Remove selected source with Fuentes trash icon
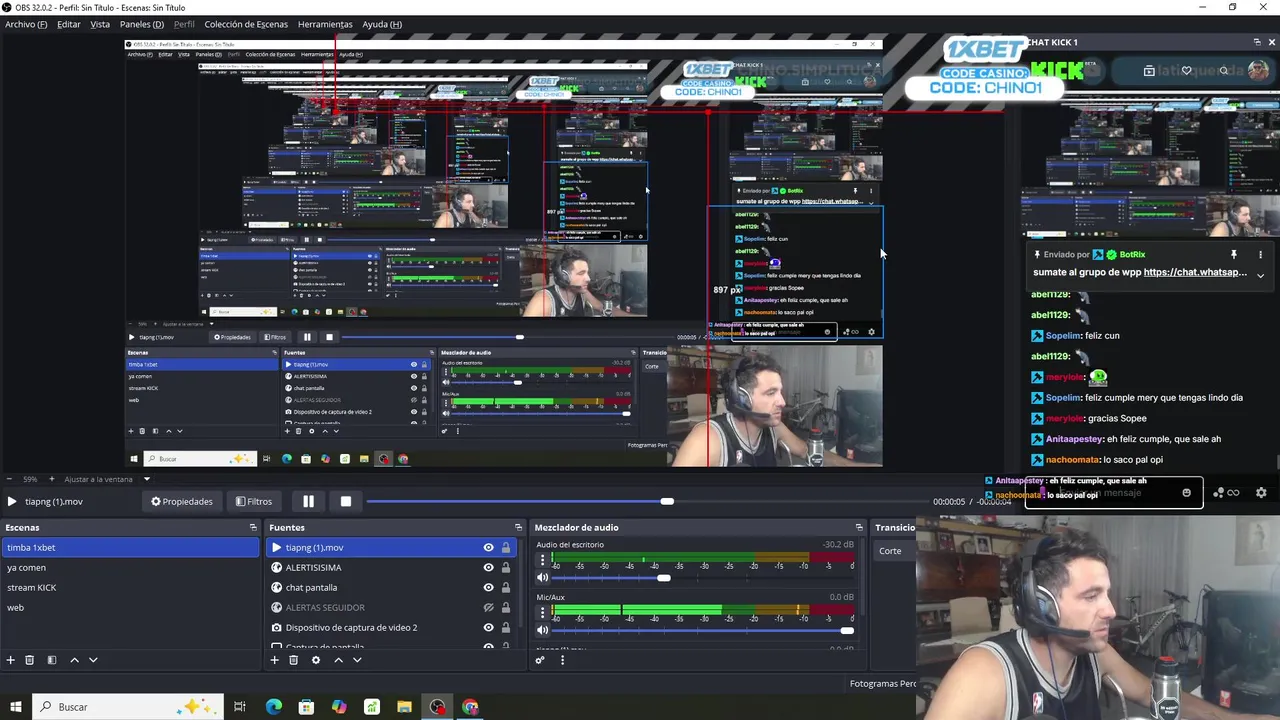 pos(294,660)
